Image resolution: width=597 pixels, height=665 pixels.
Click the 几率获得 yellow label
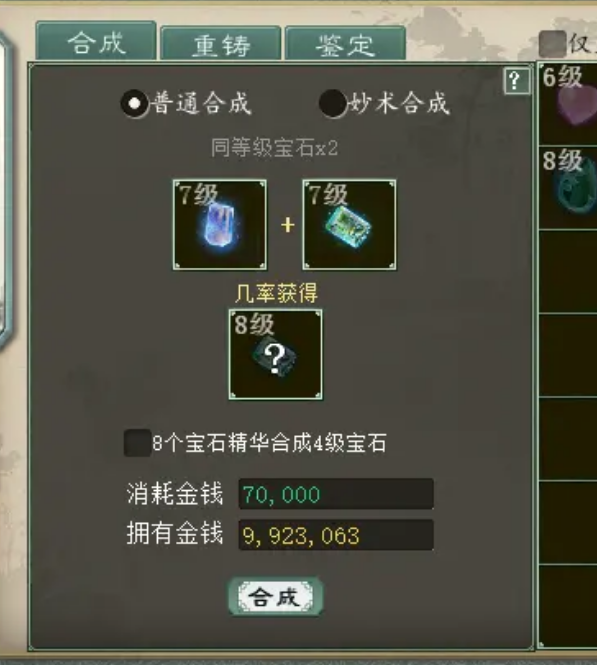click(276, 293)
